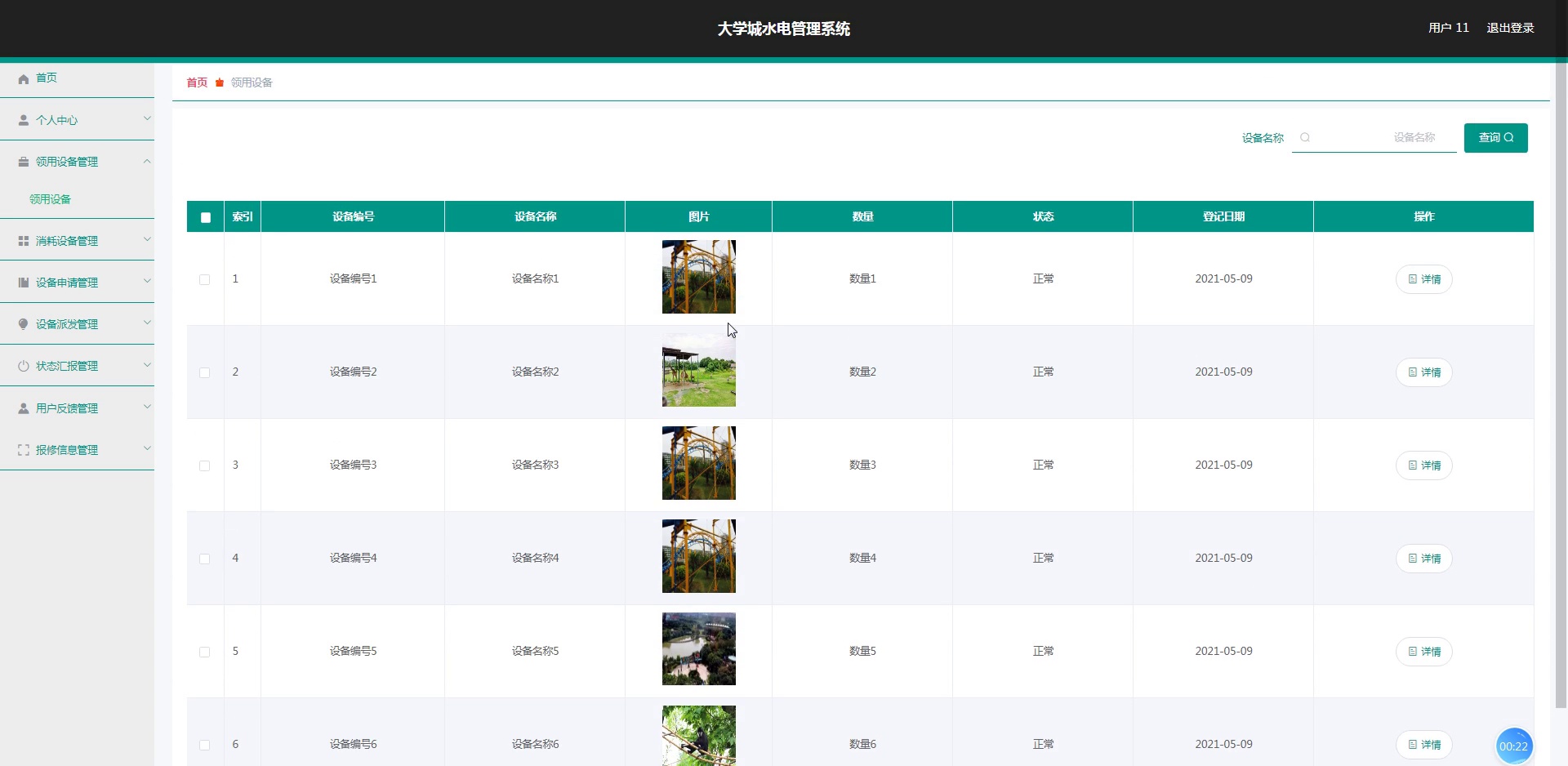The width and height of the screenshot is (1568, 766).
Task: Select 状态汇报管理 sidebar menu label
Action: 67,366
